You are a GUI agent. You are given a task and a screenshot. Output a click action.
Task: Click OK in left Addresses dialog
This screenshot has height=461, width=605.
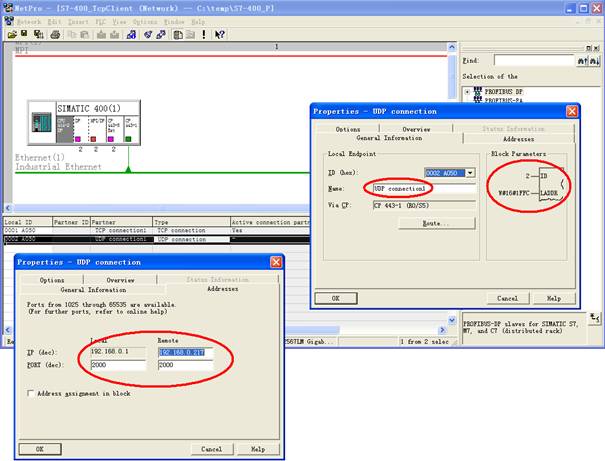tap(40, 449)
